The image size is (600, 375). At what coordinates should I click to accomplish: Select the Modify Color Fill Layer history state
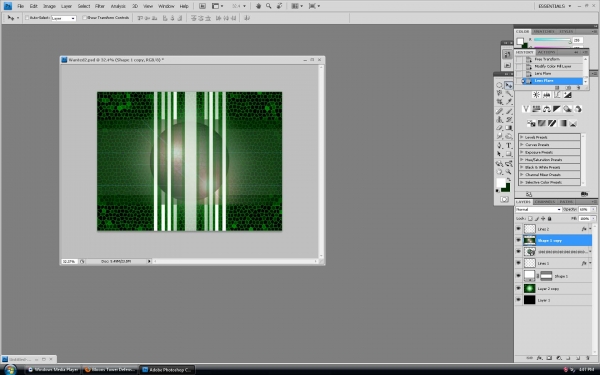(553, 66)
